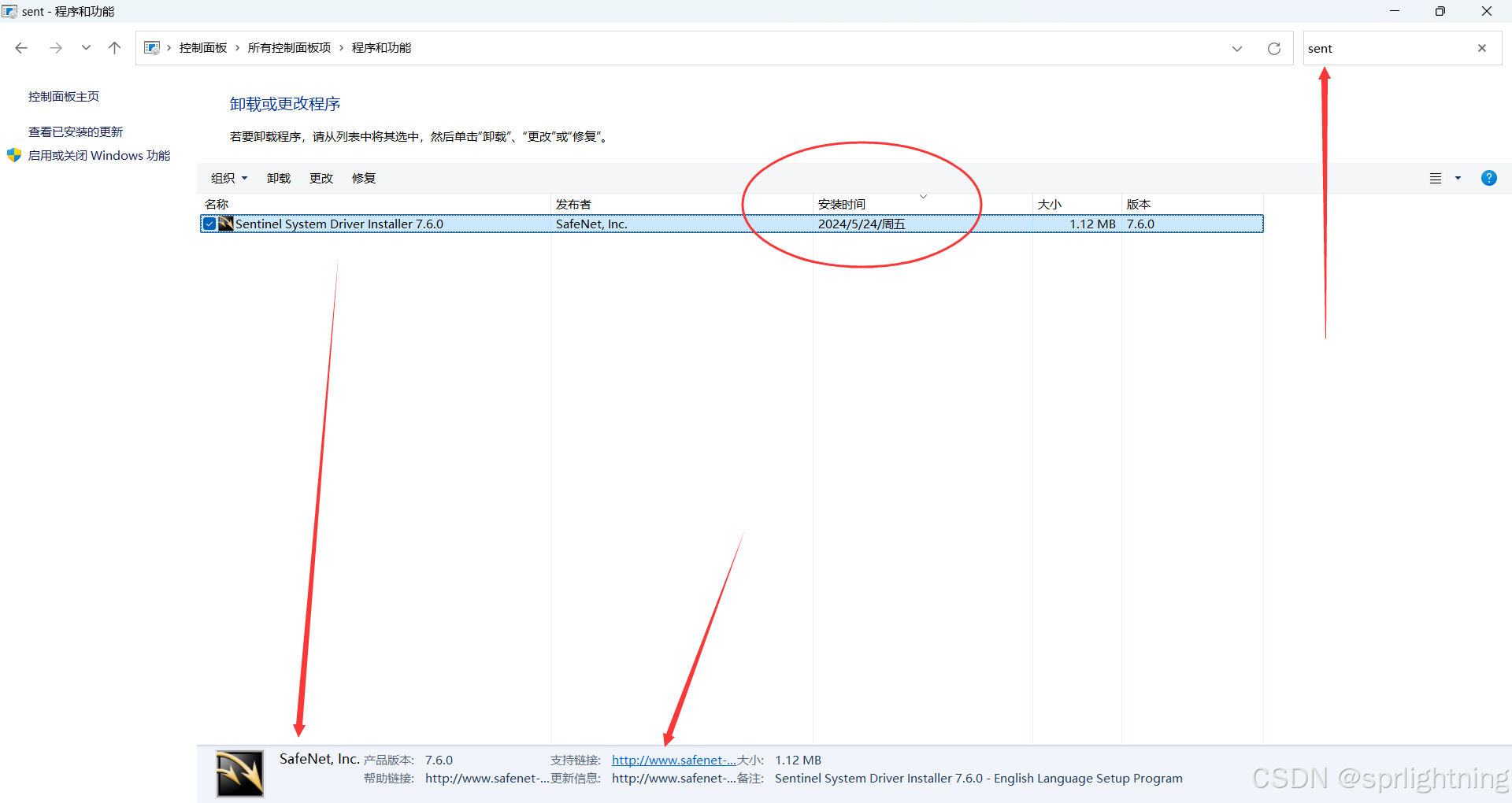
Task: Open the 组织 dropdown menu
Action: tap(229, 179)
